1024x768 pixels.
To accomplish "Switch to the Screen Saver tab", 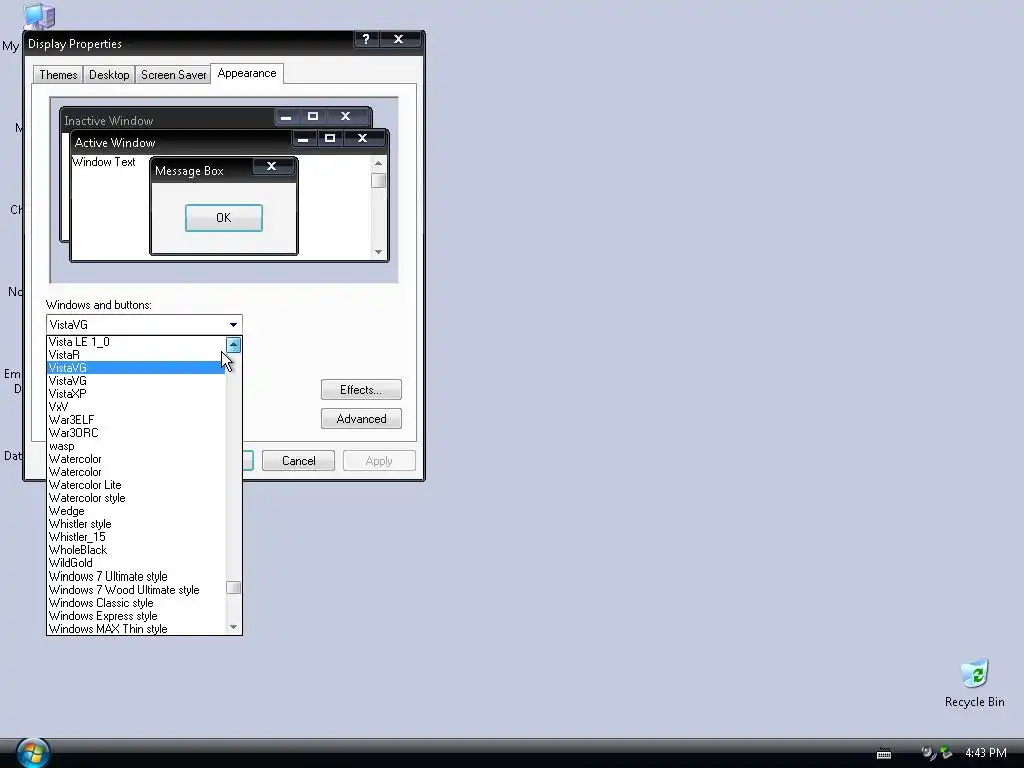I will 173,75.
